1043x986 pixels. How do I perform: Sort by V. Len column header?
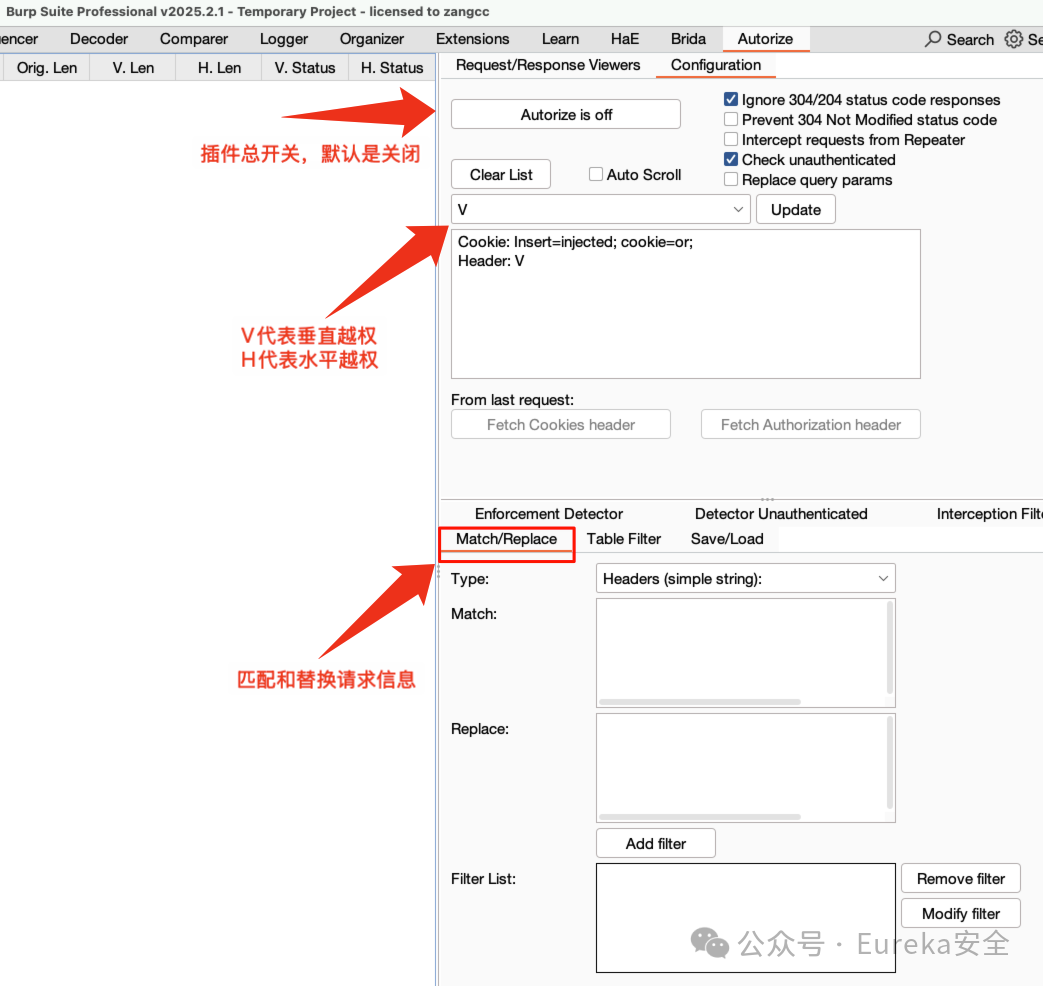click(133, 68)
